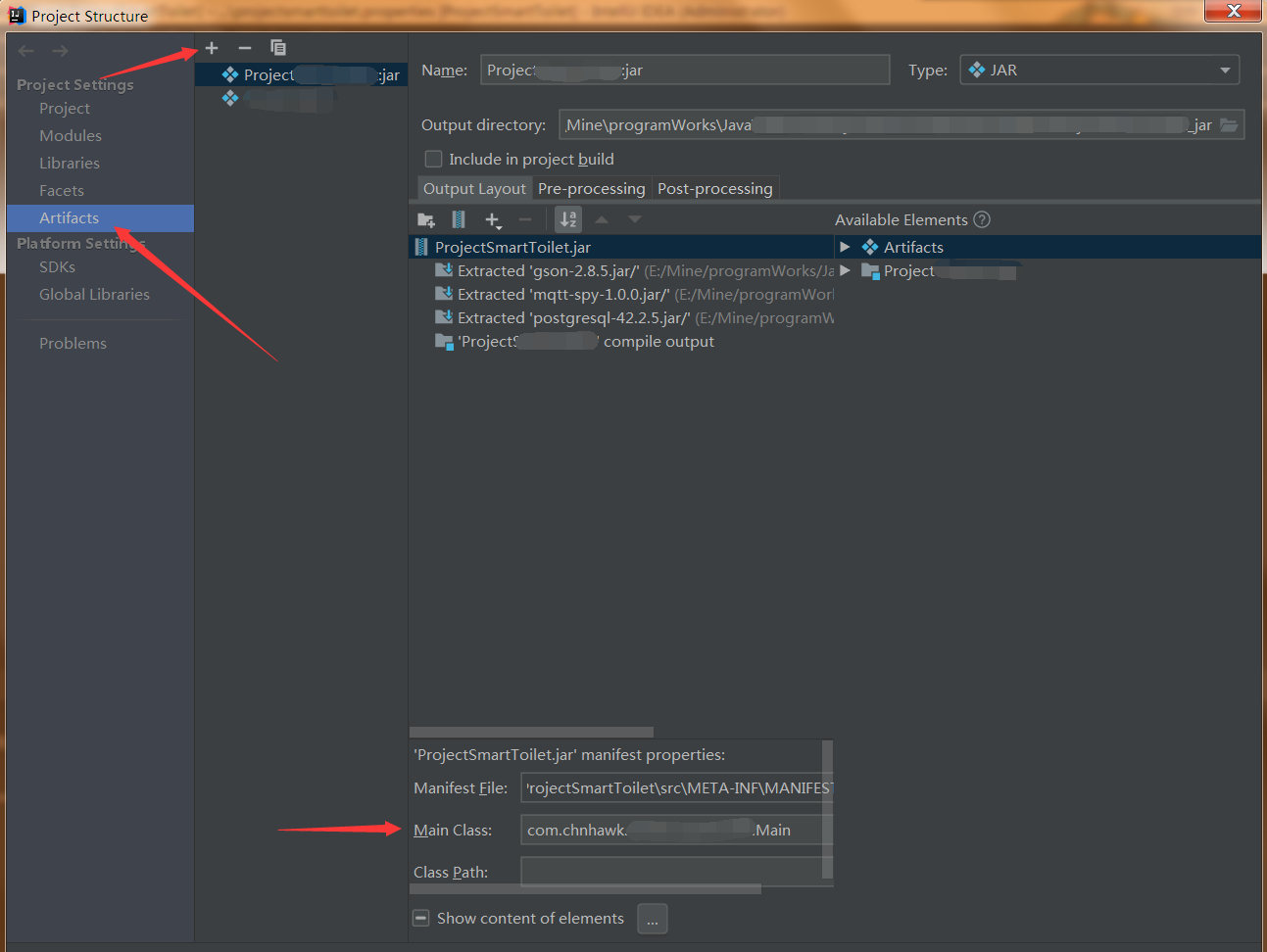Switch to the Post-processing tab

pos(715,189)
